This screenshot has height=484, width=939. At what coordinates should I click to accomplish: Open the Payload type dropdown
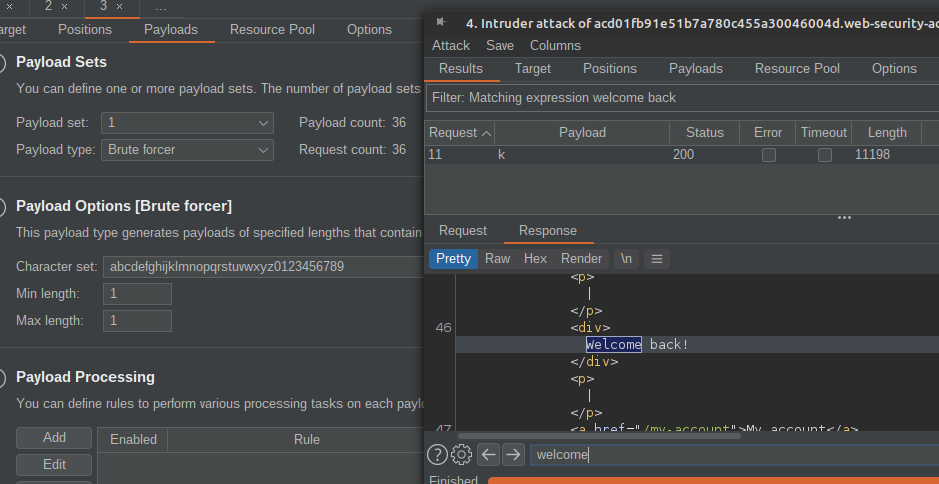(x=187, y=149)
